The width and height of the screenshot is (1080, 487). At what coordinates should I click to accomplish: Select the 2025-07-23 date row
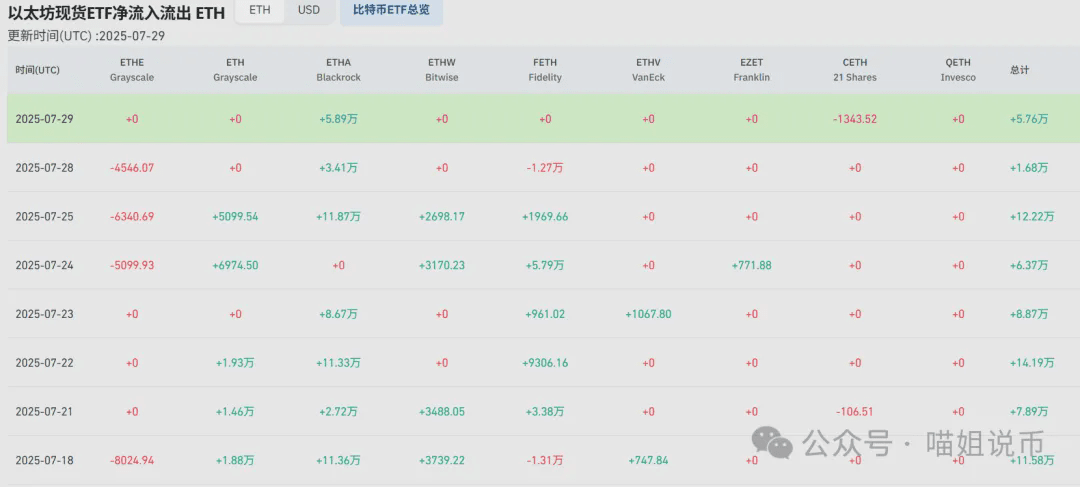tap(543, 314)
